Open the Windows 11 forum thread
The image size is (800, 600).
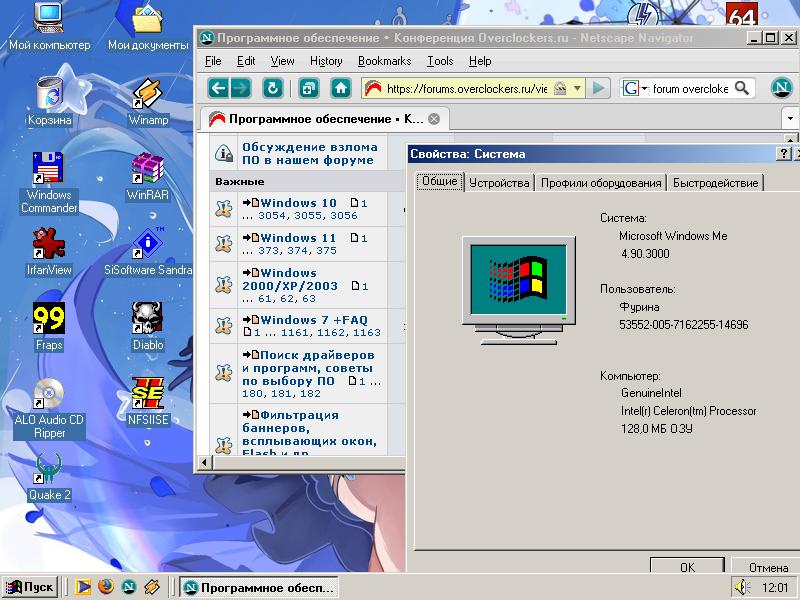tap(298, 238)
